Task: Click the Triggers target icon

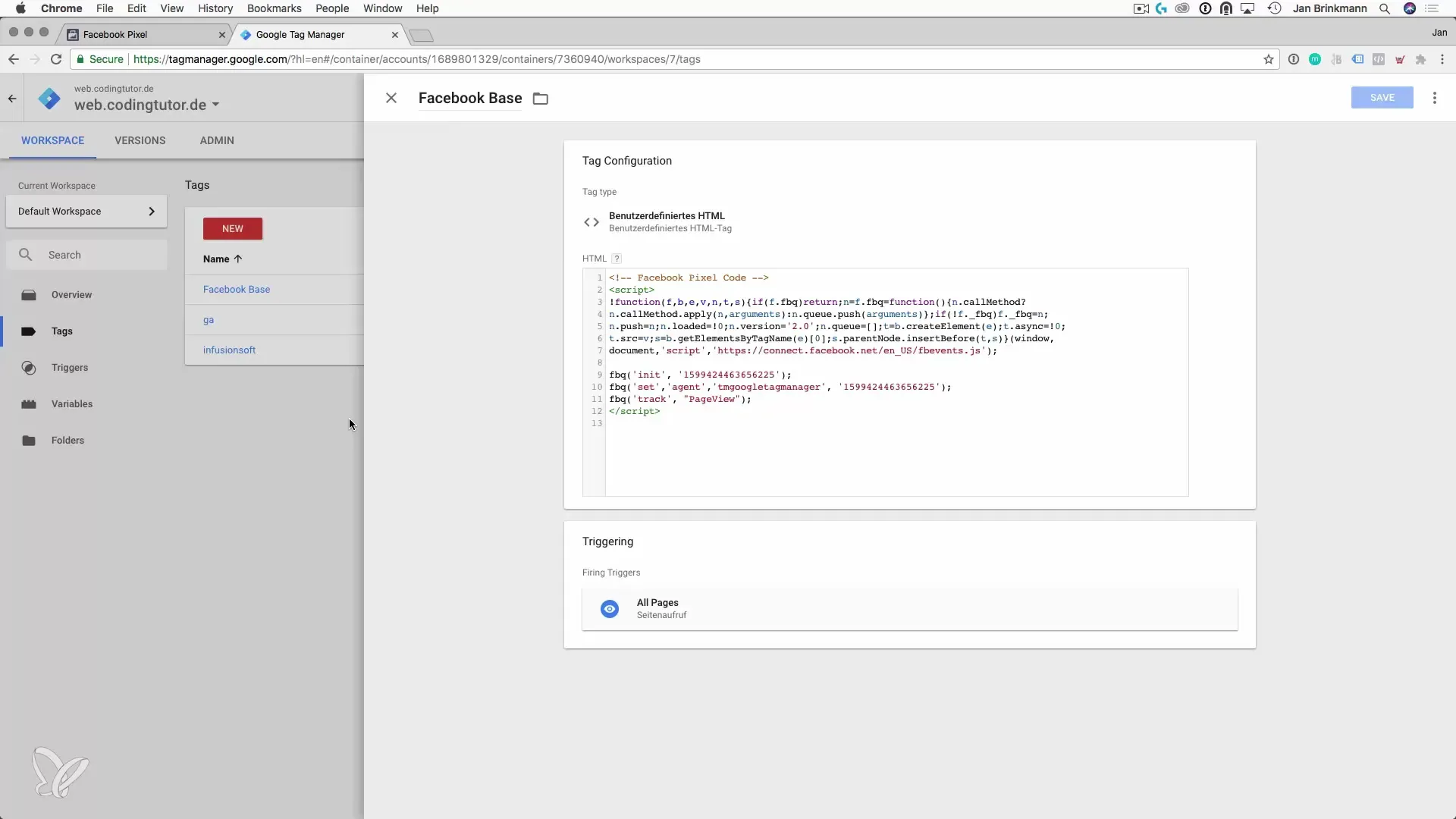Action: tap(29, 368)
